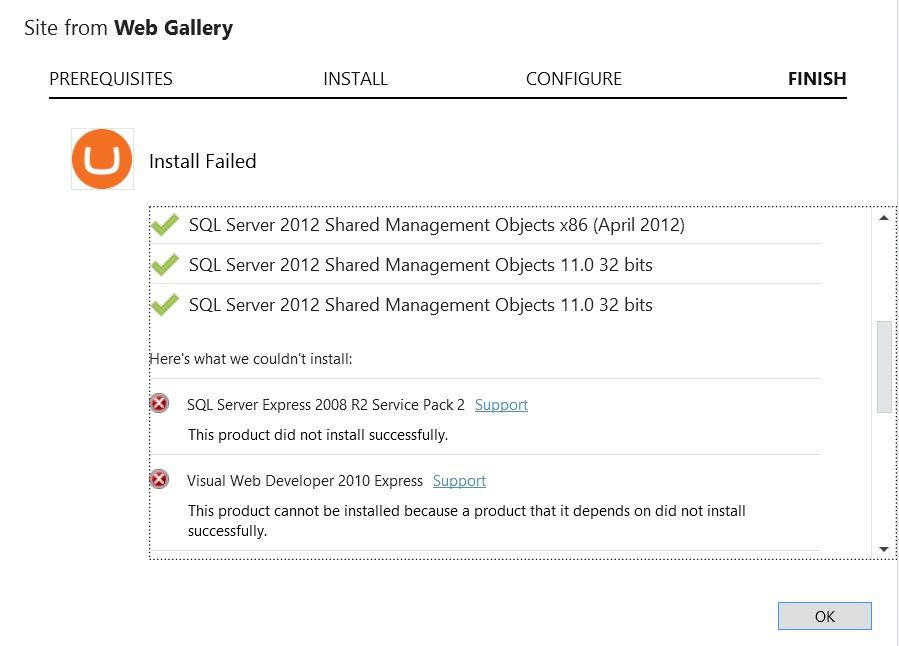Click the orange Umbraco product logo
This screenshot has width=899, height=646.
pyautogui.click(x=102, y=159)
